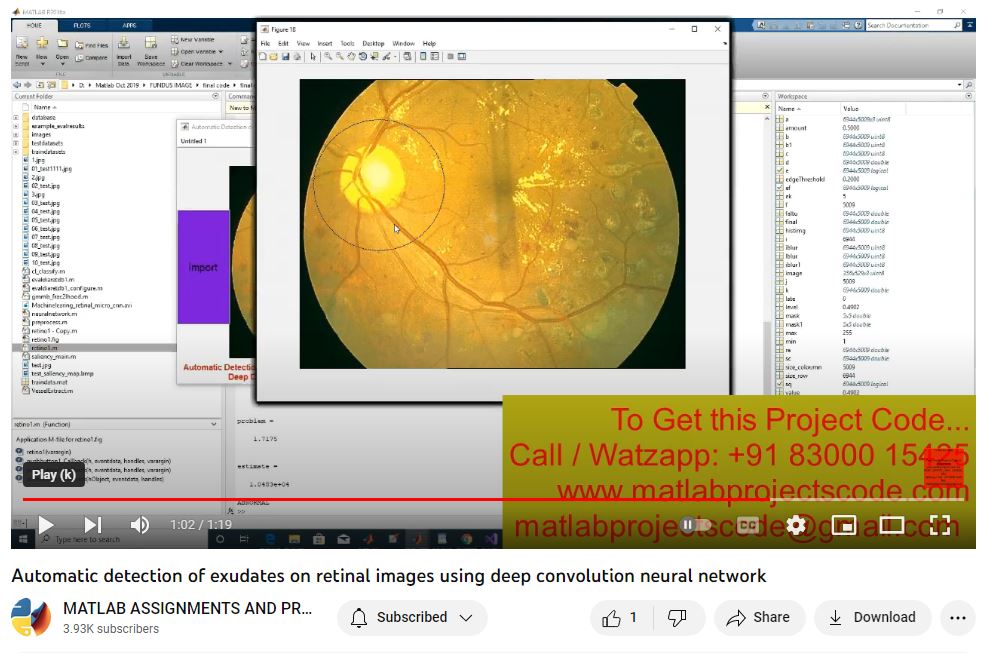
Task: Switch to the MATLAB APPS tab
Action: pyautogui.click(x=129, y=25)
